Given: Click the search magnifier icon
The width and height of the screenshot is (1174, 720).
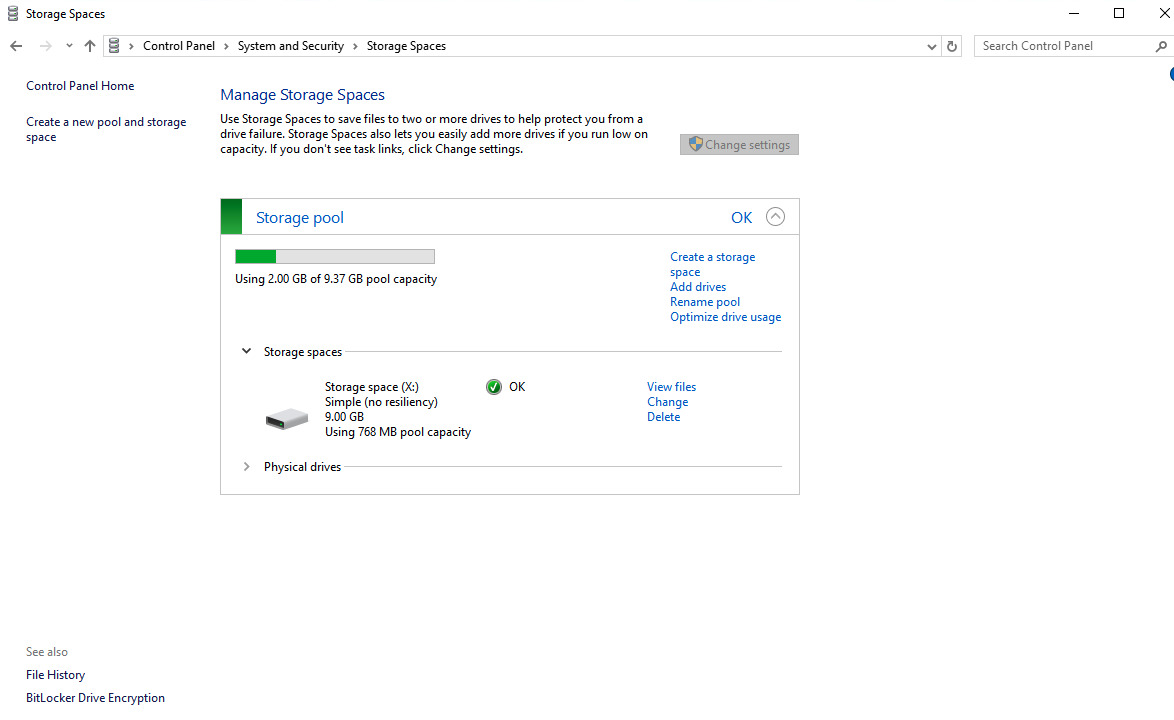Looking at the screenshot, I should tap(1161, 46).
